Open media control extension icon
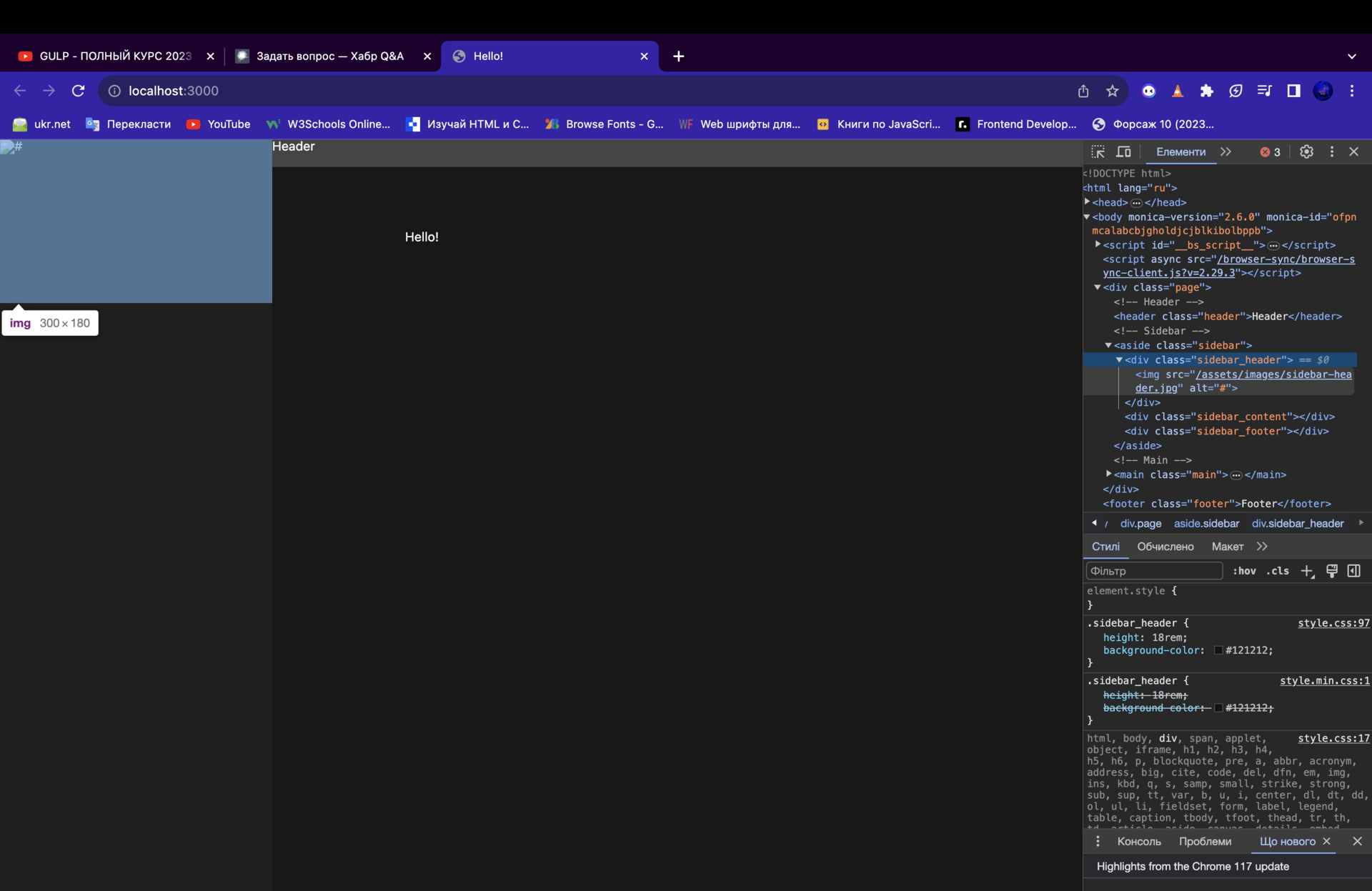The image size is (1372, 891). tap(1265, 91)
